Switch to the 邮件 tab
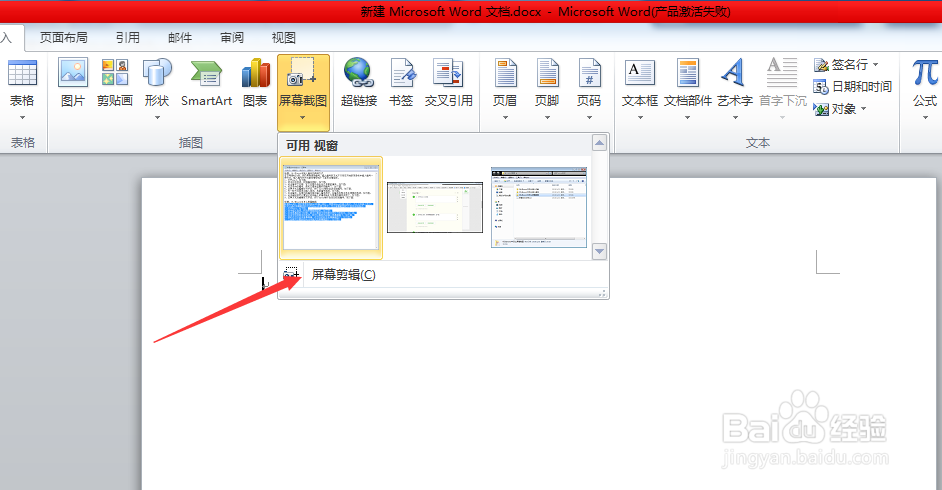This screenshot has width=942, height=490. point(180,38)
